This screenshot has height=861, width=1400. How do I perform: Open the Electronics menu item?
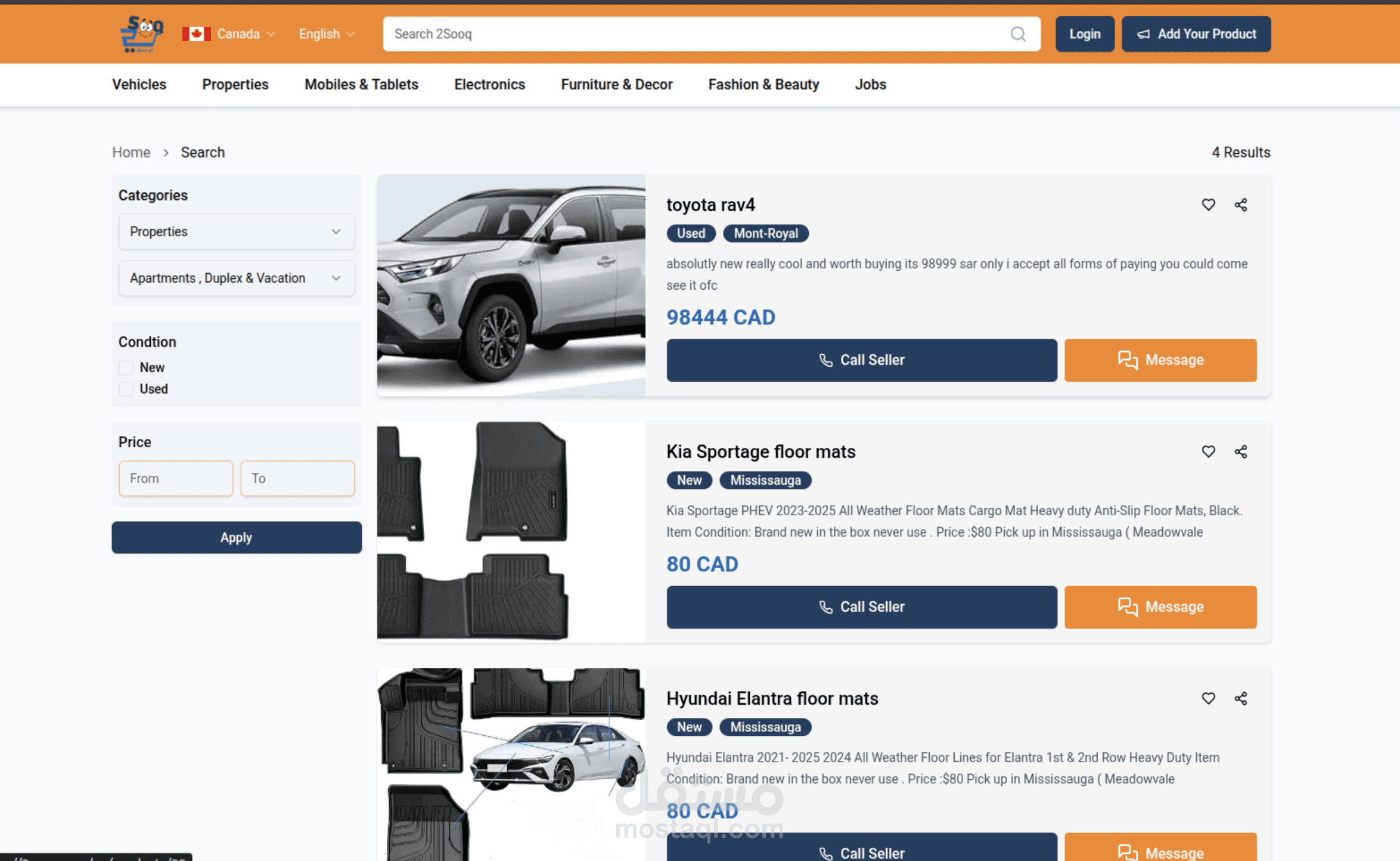tap(489, 84)
